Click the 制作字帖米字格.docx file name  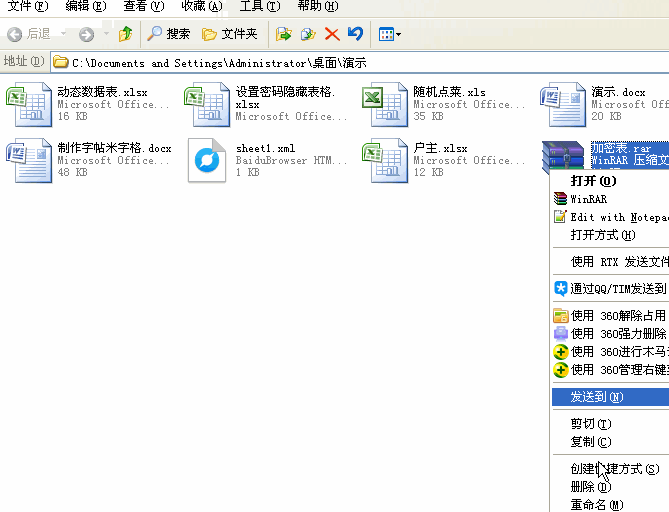pyautogui.click(x=114, y=148)
